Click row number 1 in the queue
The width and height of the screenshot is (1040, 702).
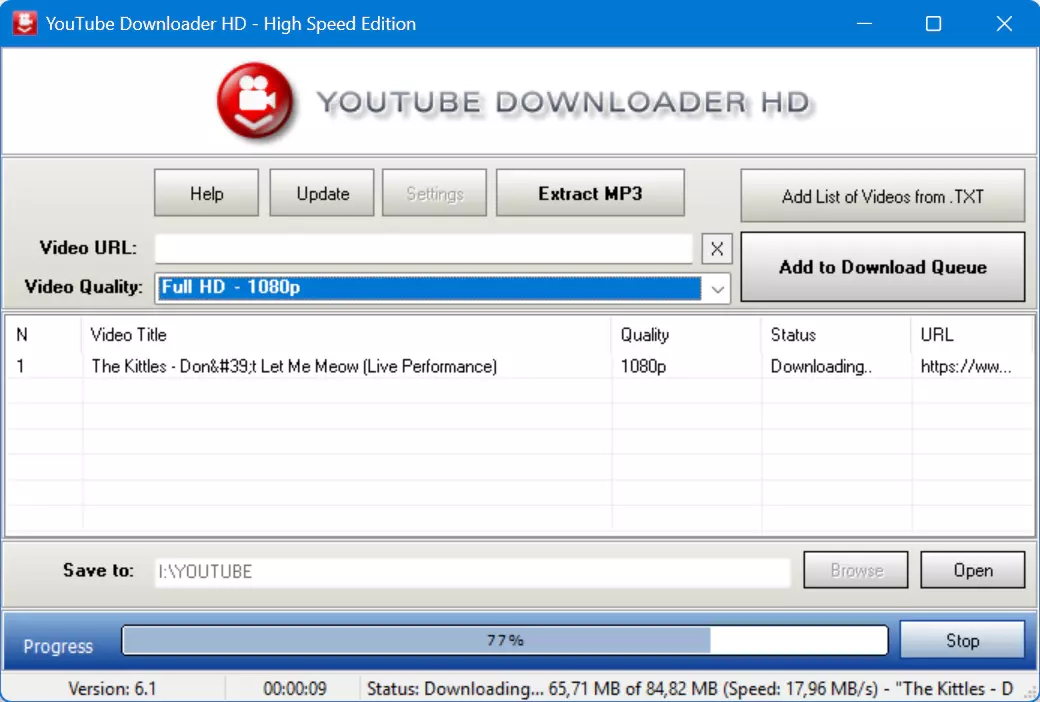[21, 366]
